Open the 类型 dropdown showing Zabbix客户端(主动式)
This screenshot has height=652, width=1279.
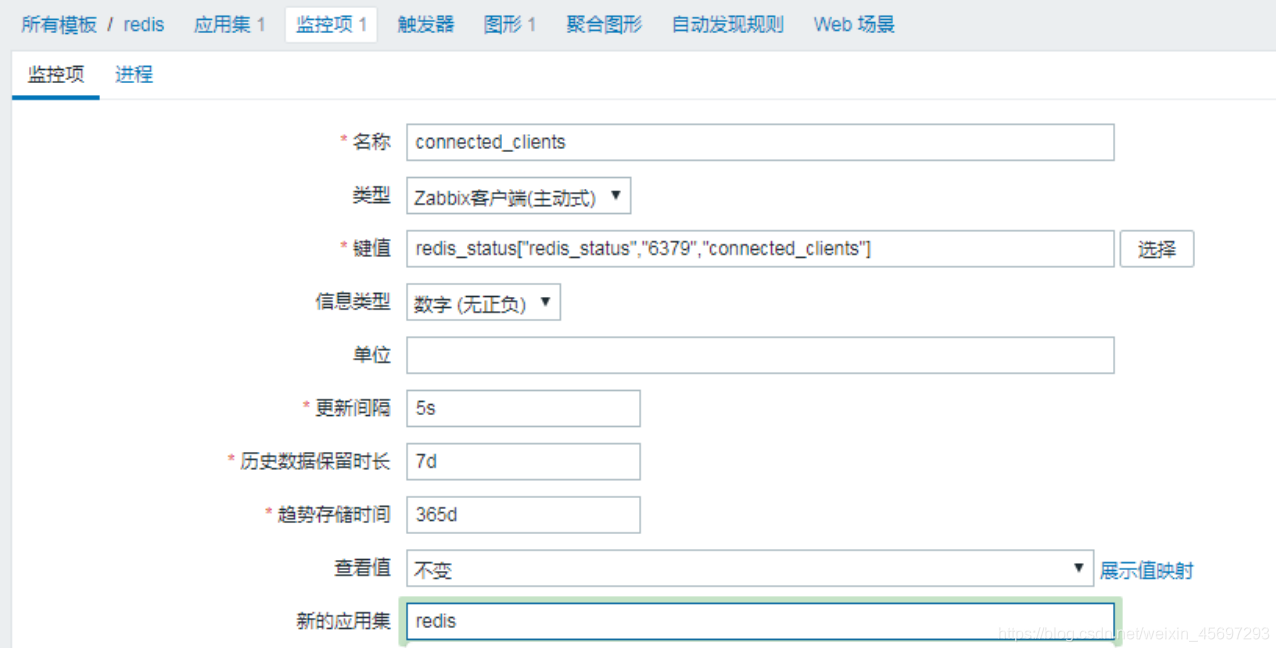click(x=519, y=196)
